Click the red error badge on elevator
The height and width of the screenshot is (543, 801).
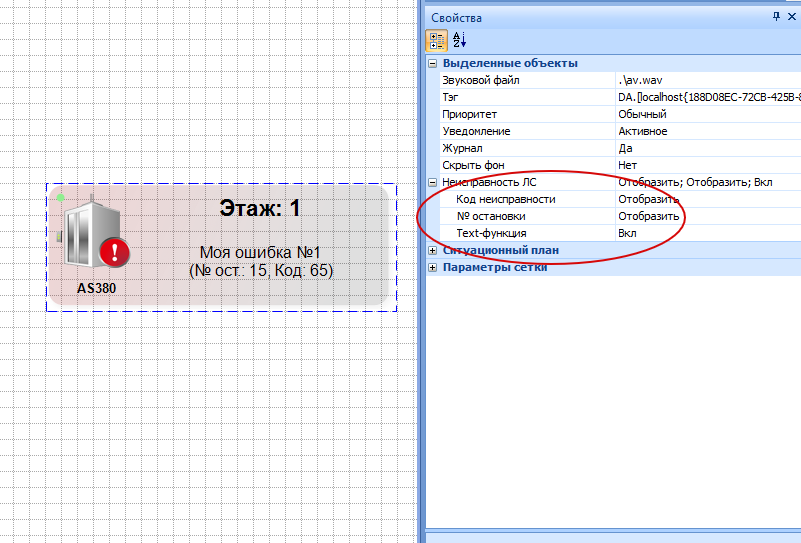[x=116, y=252]
